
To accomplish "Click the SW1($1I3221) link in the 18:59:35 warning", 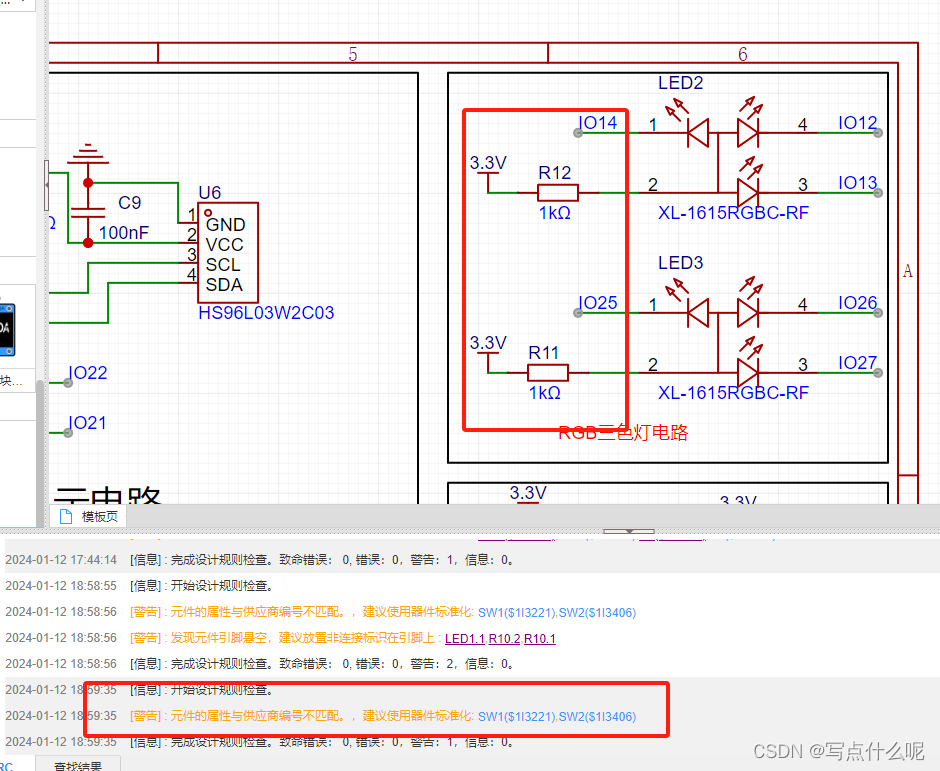I will coord(517,716).
